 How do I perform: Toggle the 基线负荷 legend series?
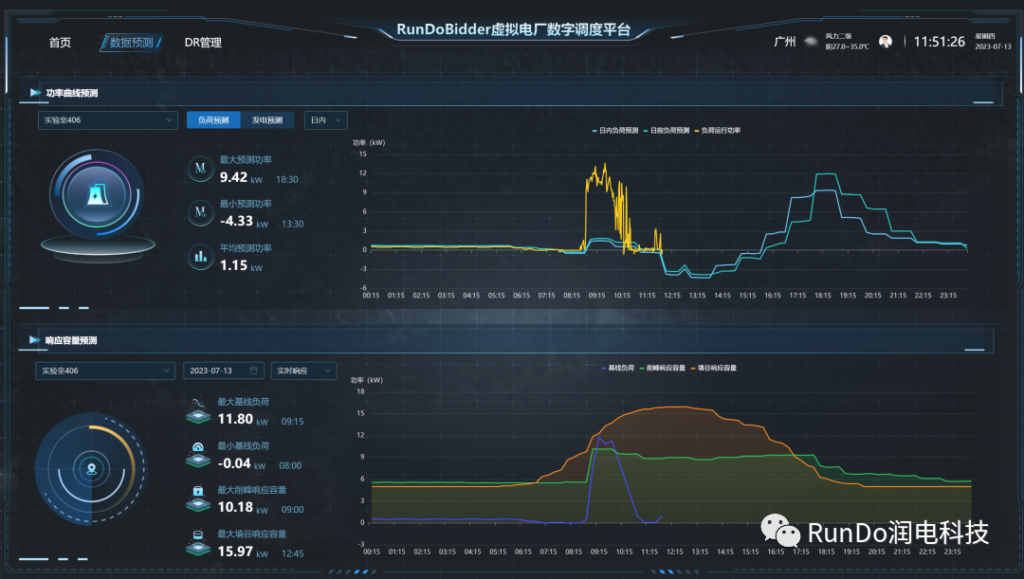tap(617, 368)
